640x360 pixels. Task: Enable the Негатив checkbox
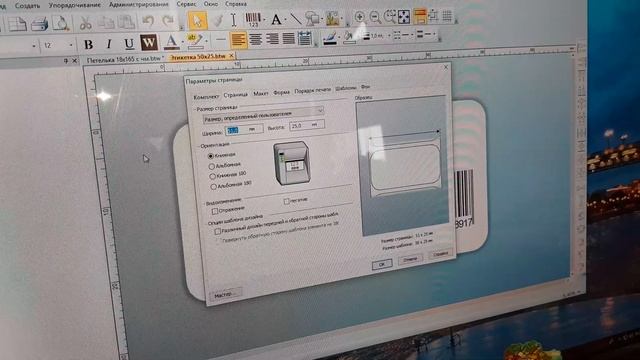286,201
